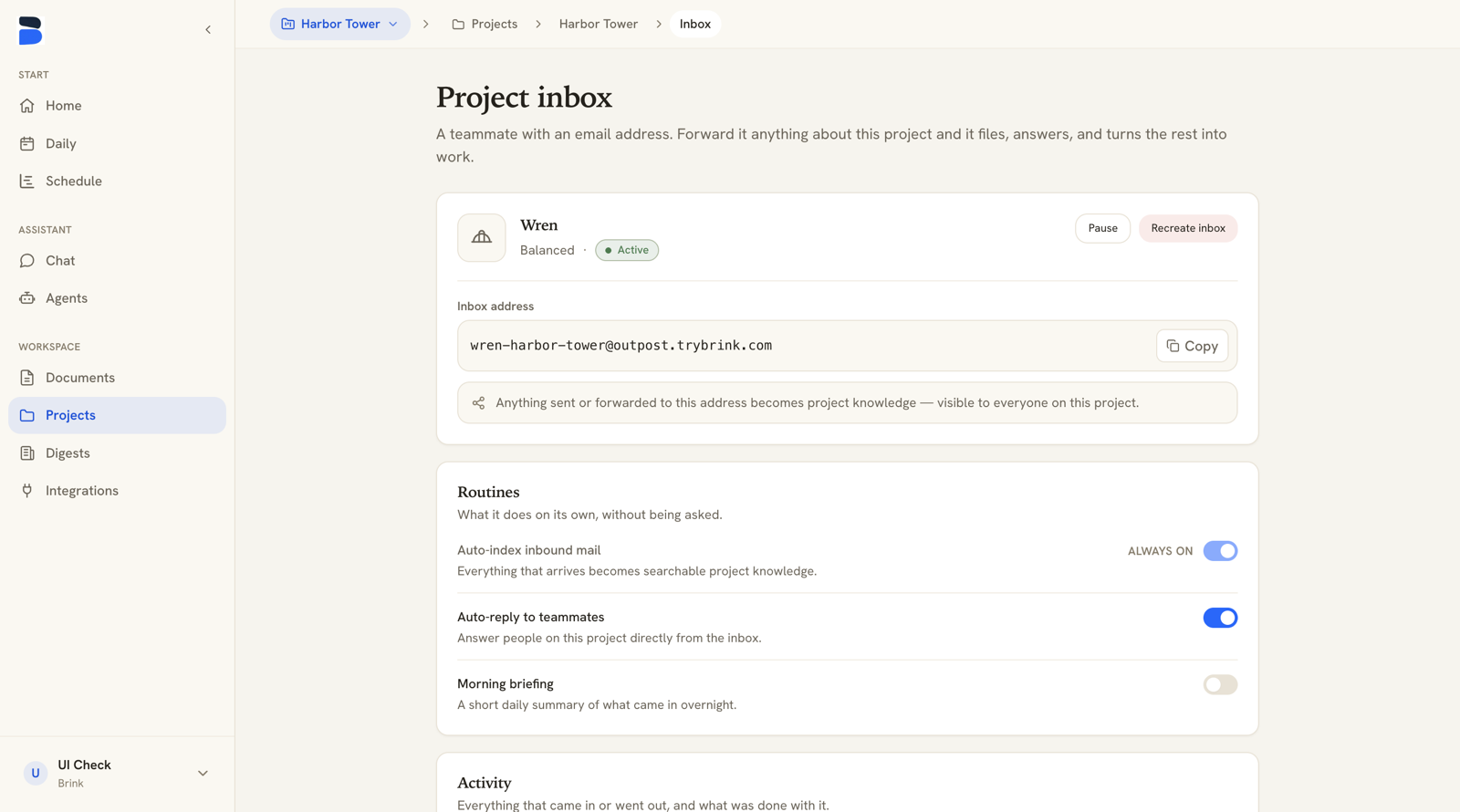Click the U user avatar
The image size is (1460, 812).
pos(36,774)
